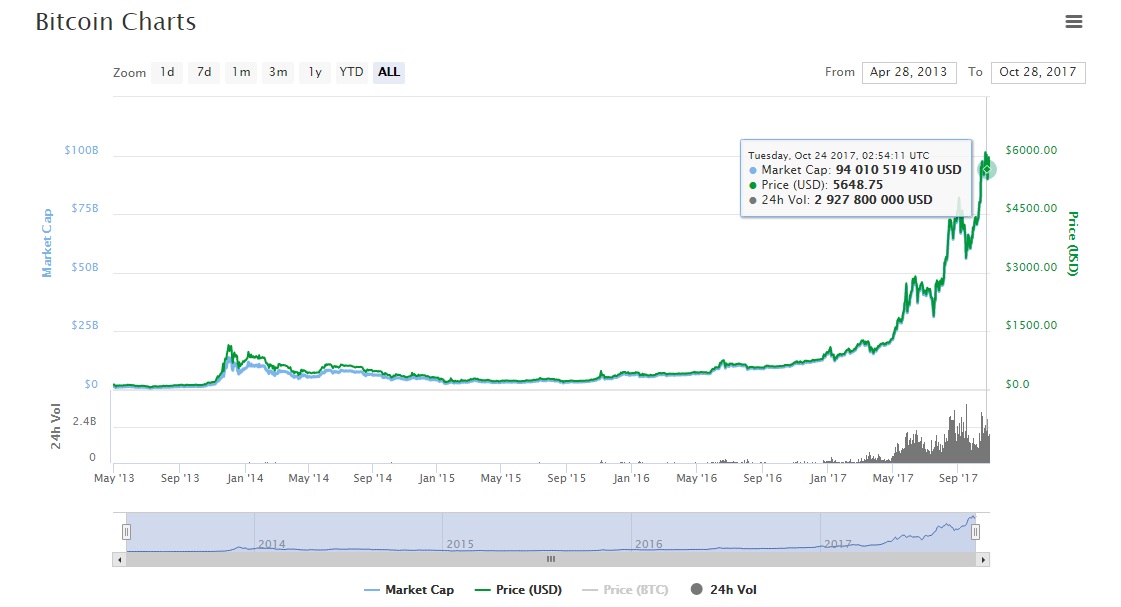Toggle the Market Cap series in legend
This screenshot has width=1121, height=607.
tap(409, 590)
